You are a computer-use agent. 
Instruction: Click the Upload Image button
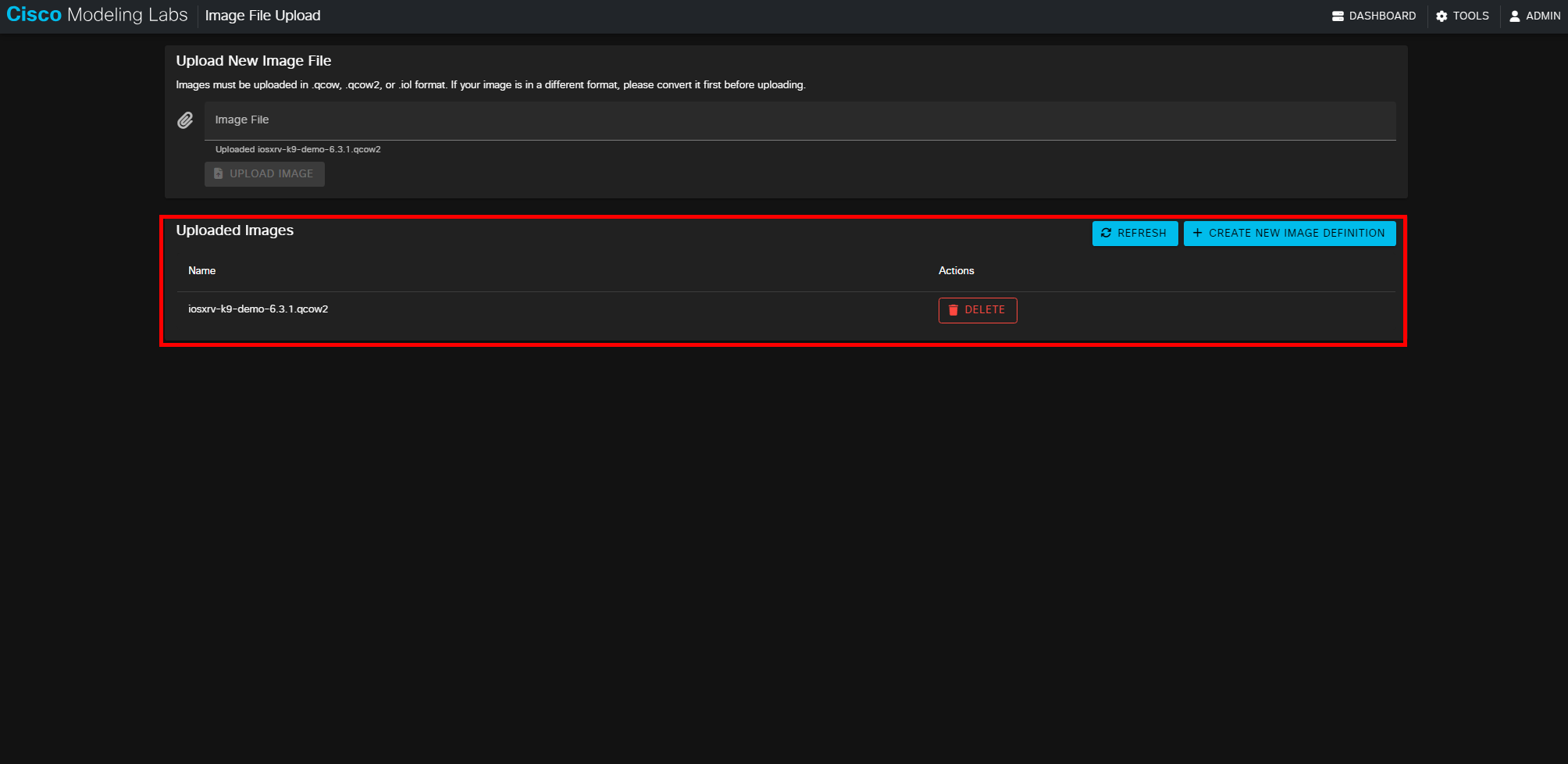click(x=265, y=173)
